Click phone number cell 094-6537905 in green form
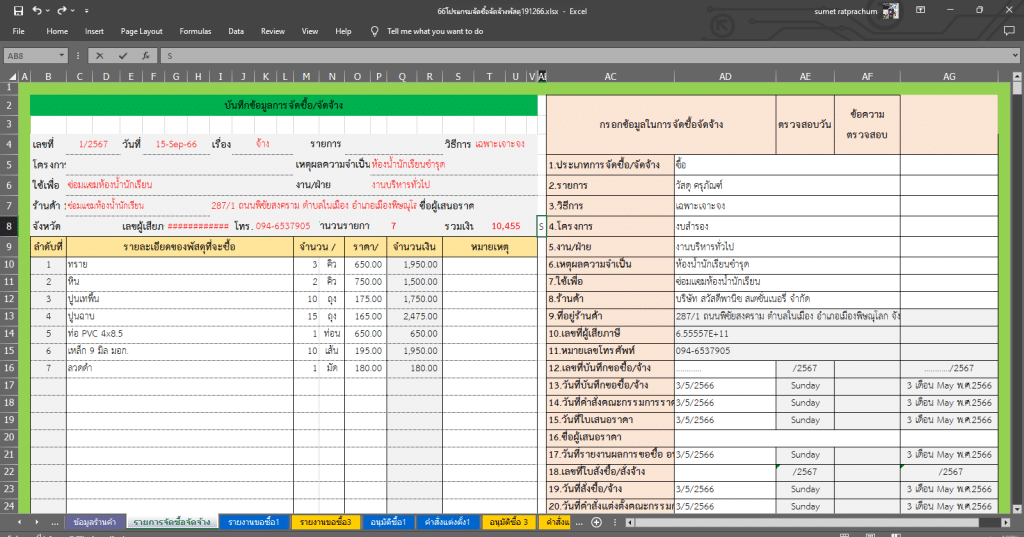 283,226
